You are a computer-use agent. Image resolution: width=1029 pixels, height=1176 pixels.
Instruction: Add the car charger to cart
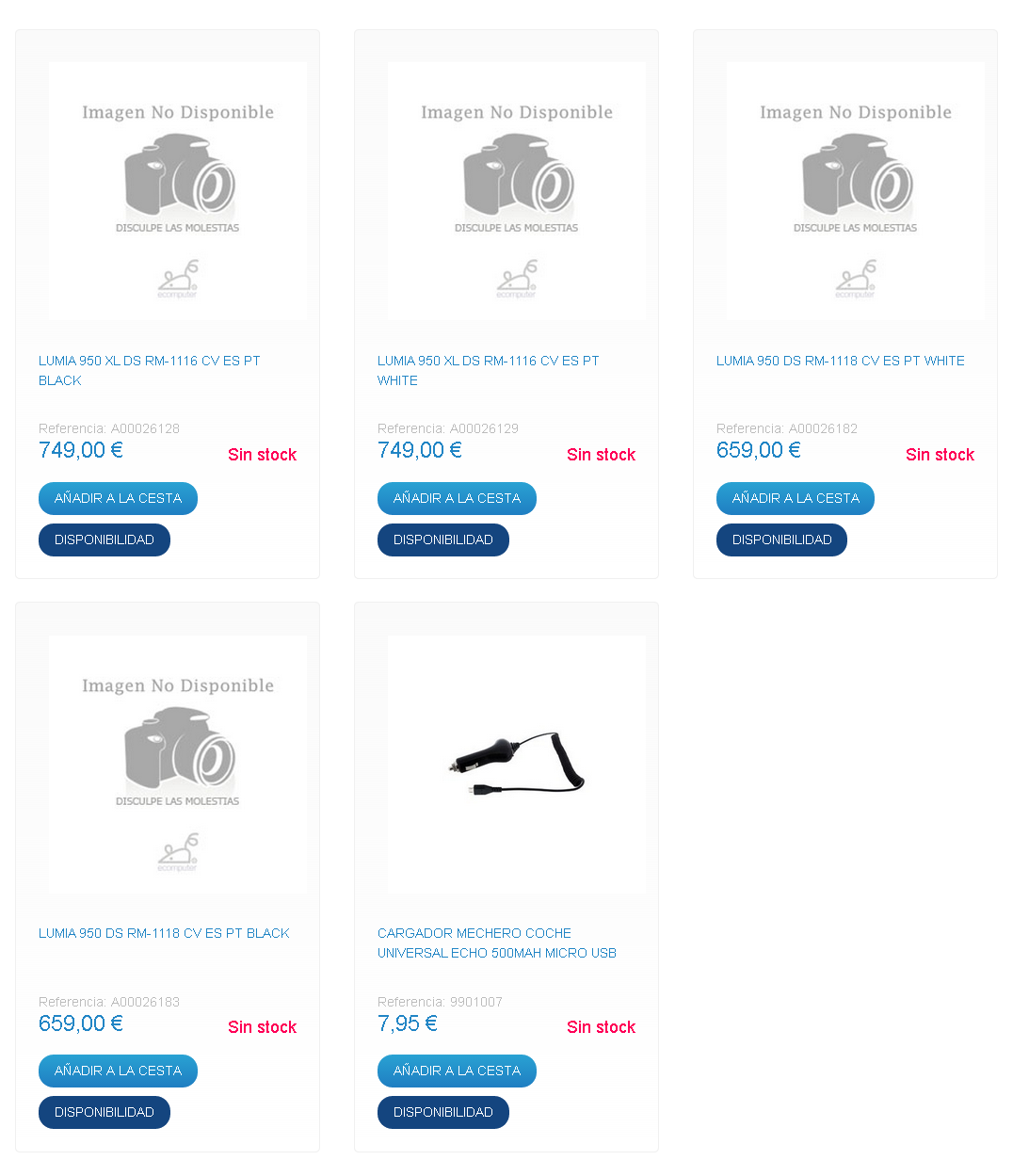pos(457,1071)
